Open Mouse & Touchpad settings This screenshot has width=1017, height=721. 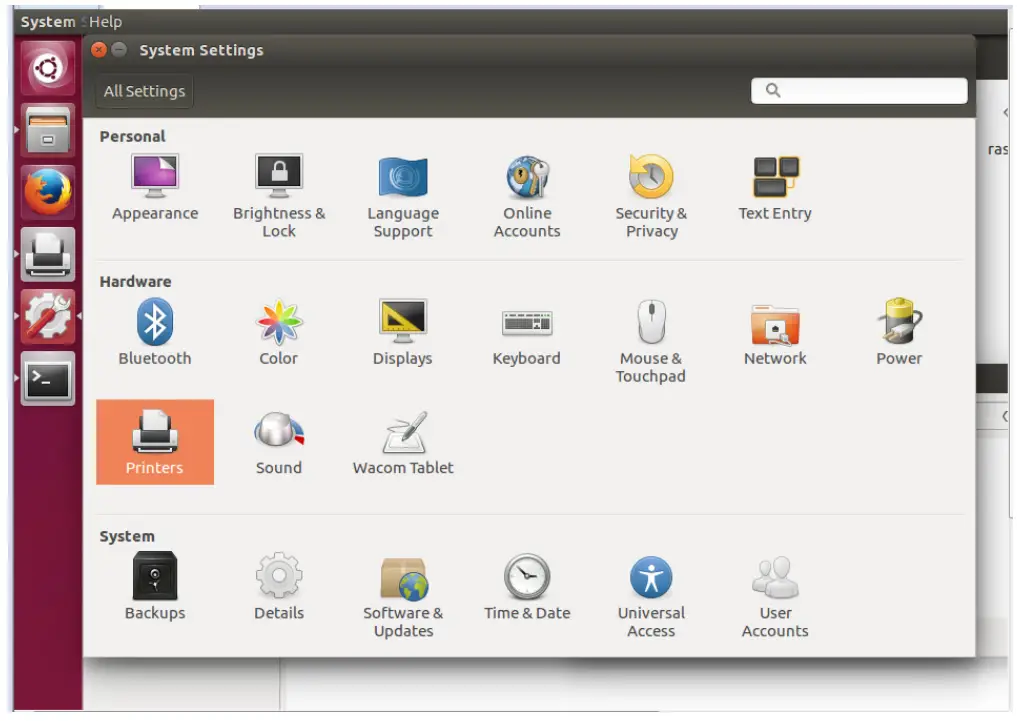click(651, 341)
